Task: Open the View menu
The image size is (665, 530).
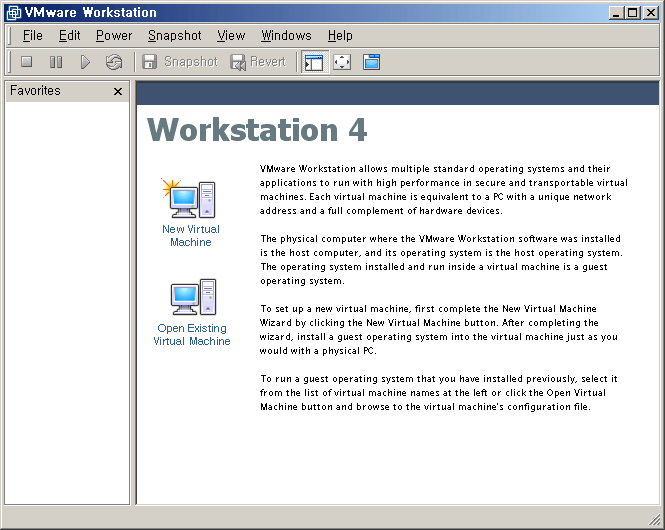Action: click(x=231, y=36)
